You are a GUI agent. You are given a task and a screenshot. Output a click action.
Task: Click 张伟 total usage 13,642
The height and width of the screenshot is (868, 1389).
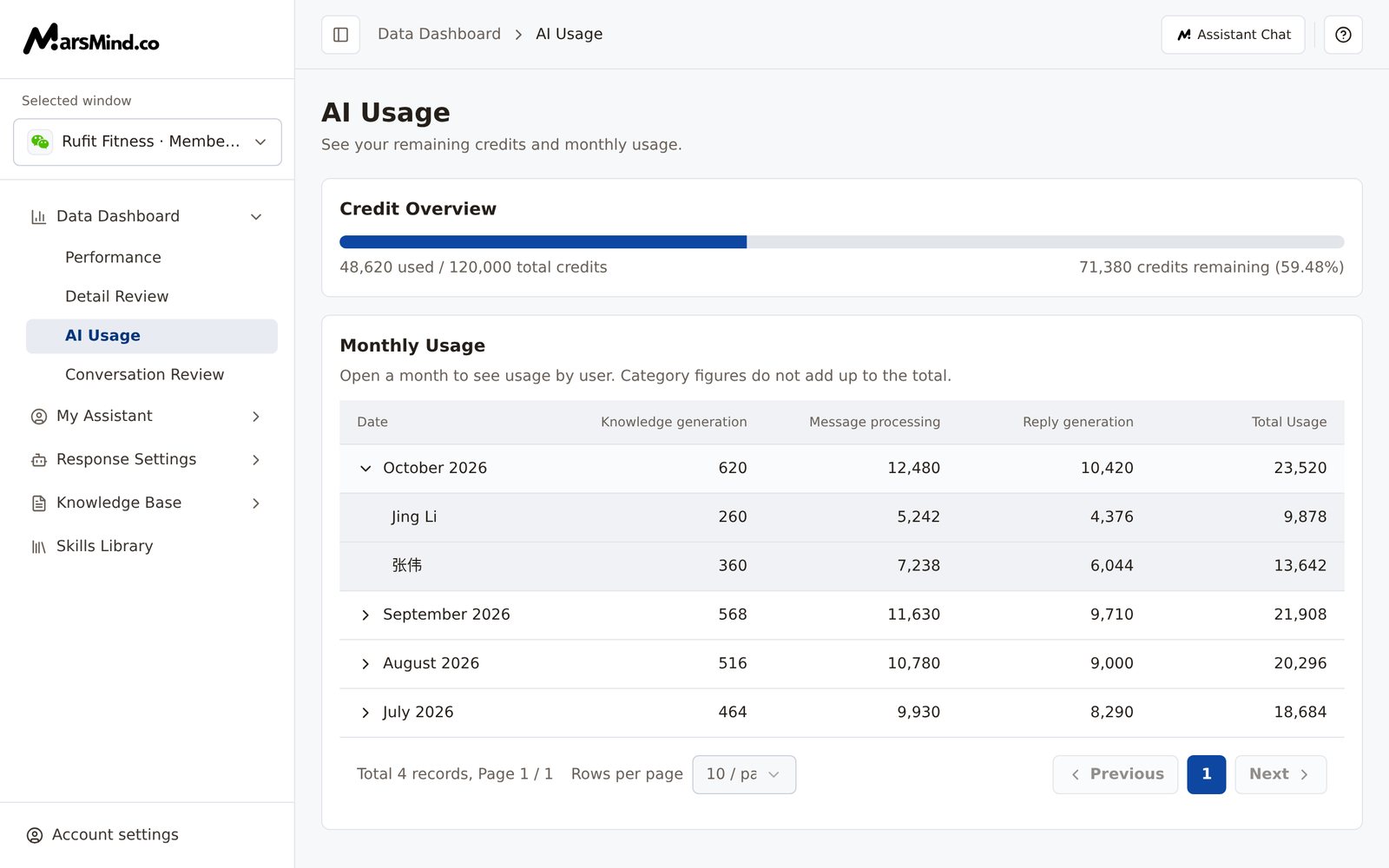click(1300, 565)
